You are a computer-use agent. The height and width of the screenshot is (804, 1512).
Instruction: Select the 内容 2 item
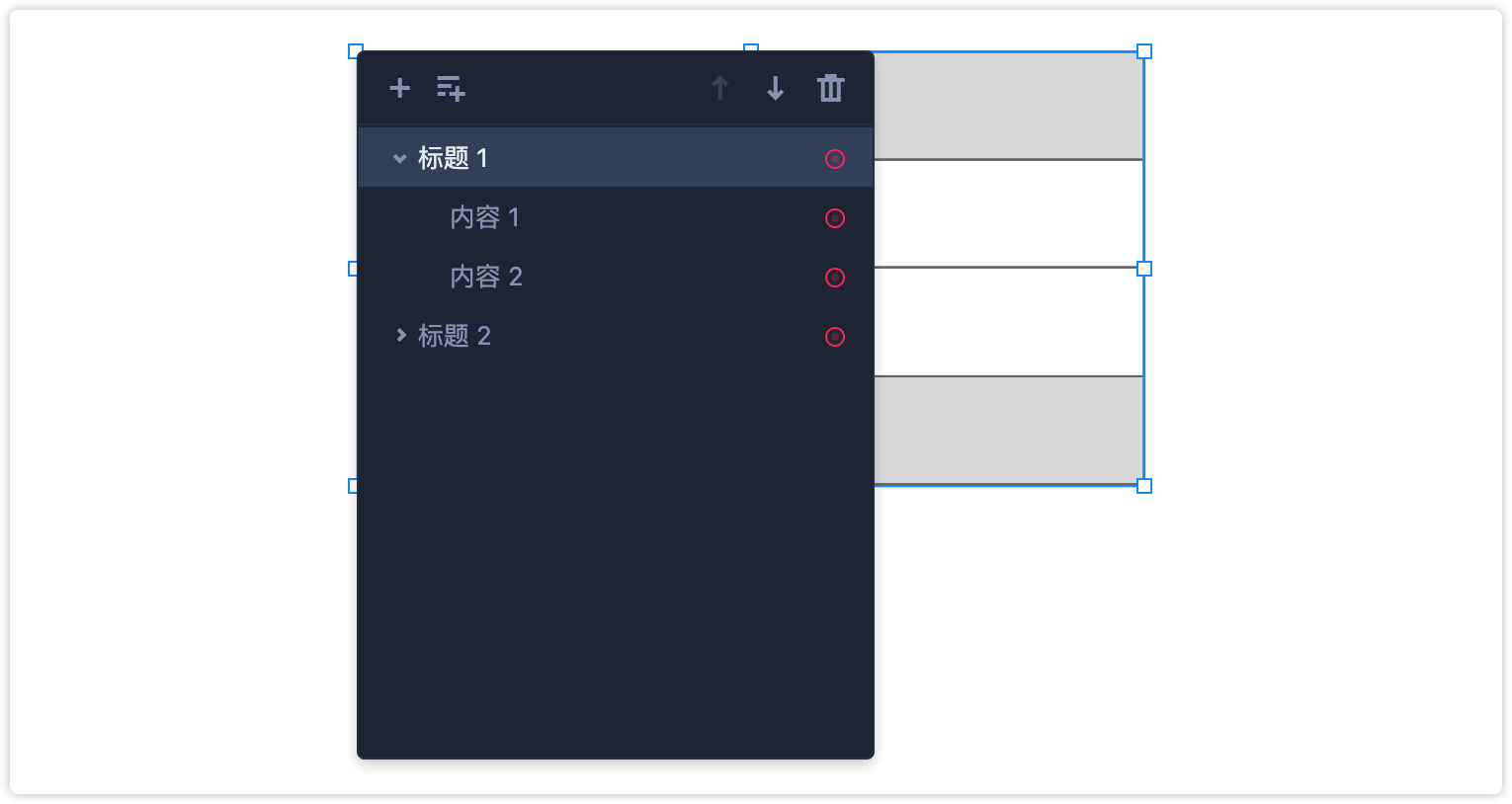pos(485,277)
